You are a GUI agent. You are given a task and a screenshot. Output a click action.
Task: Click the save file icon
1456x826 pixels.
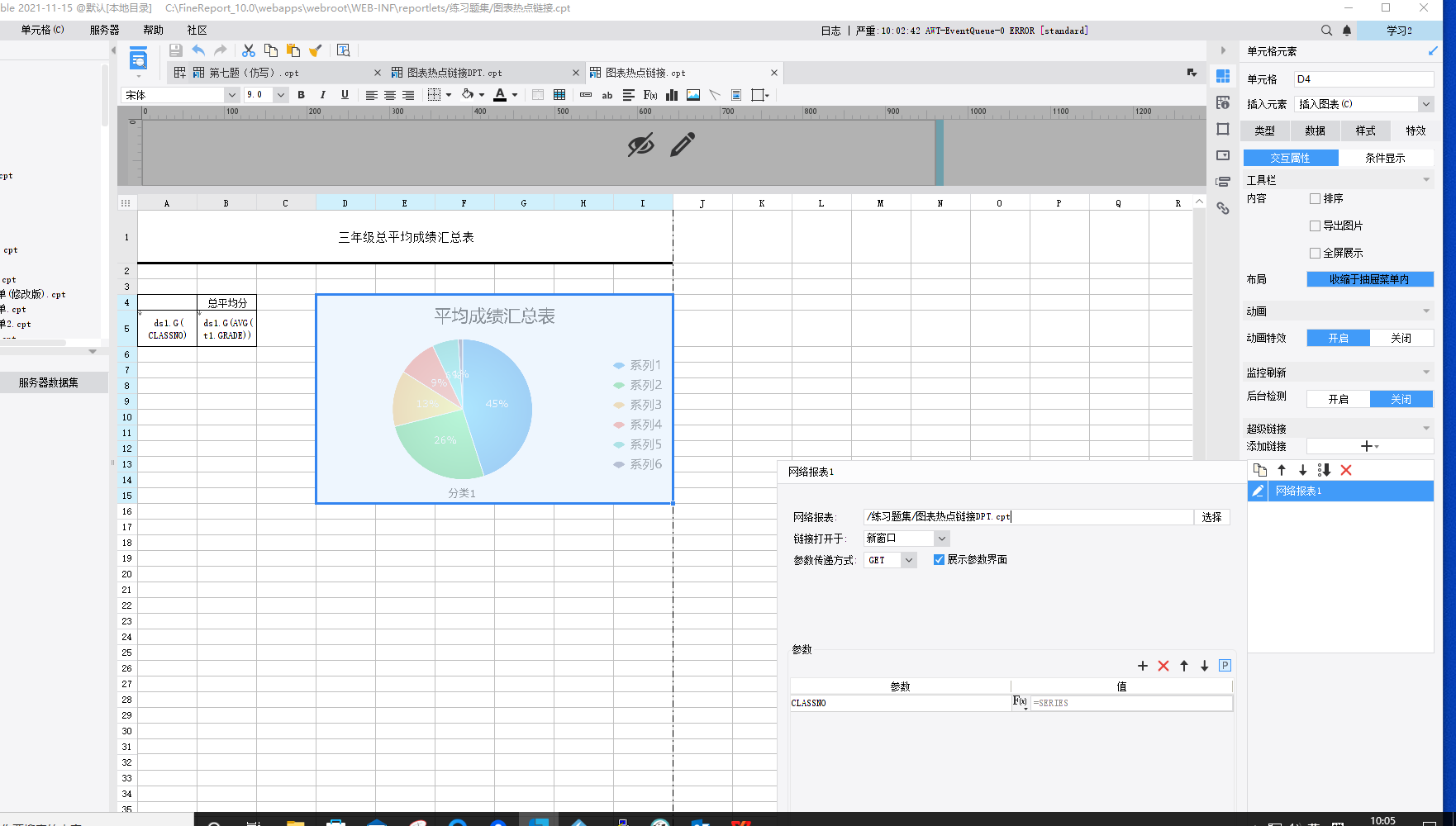(x=175, y=50)
